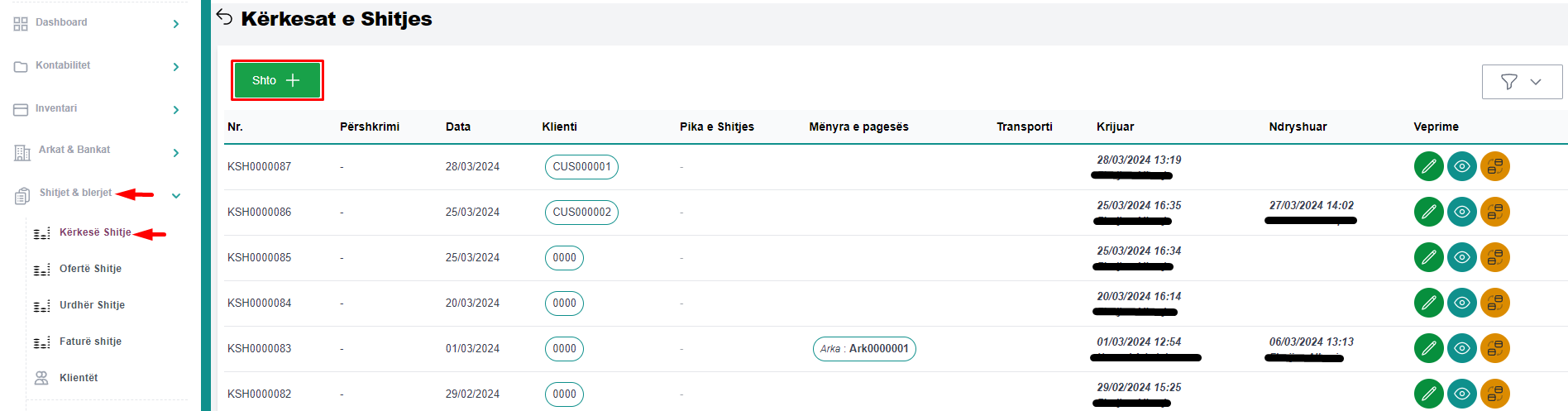Expand the Arkat & Bankat section
1568x411 pixels.
coord(175,153)
